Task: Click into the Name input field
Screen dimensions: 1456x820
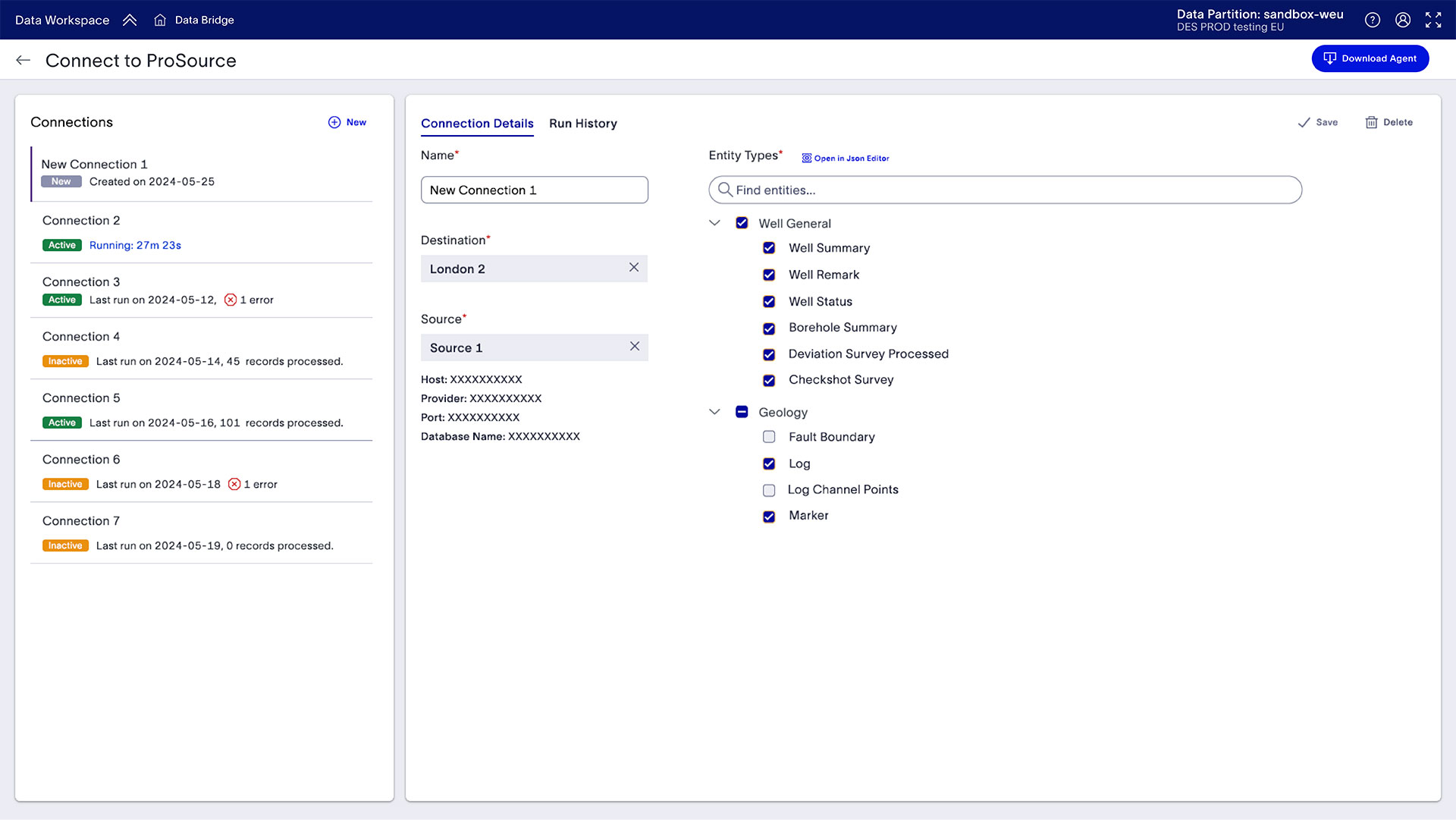Action: (535, 190)
